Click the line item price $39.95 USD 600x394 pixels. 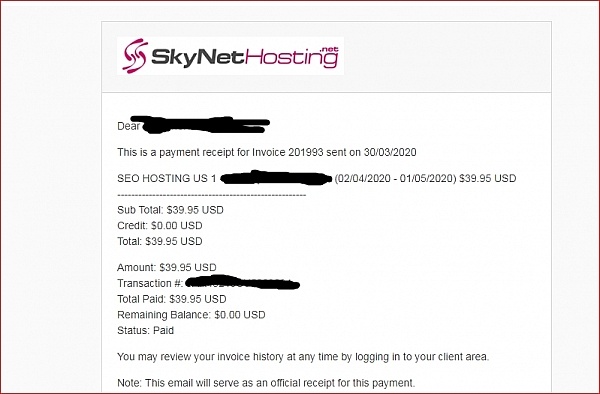click(488, 178)
